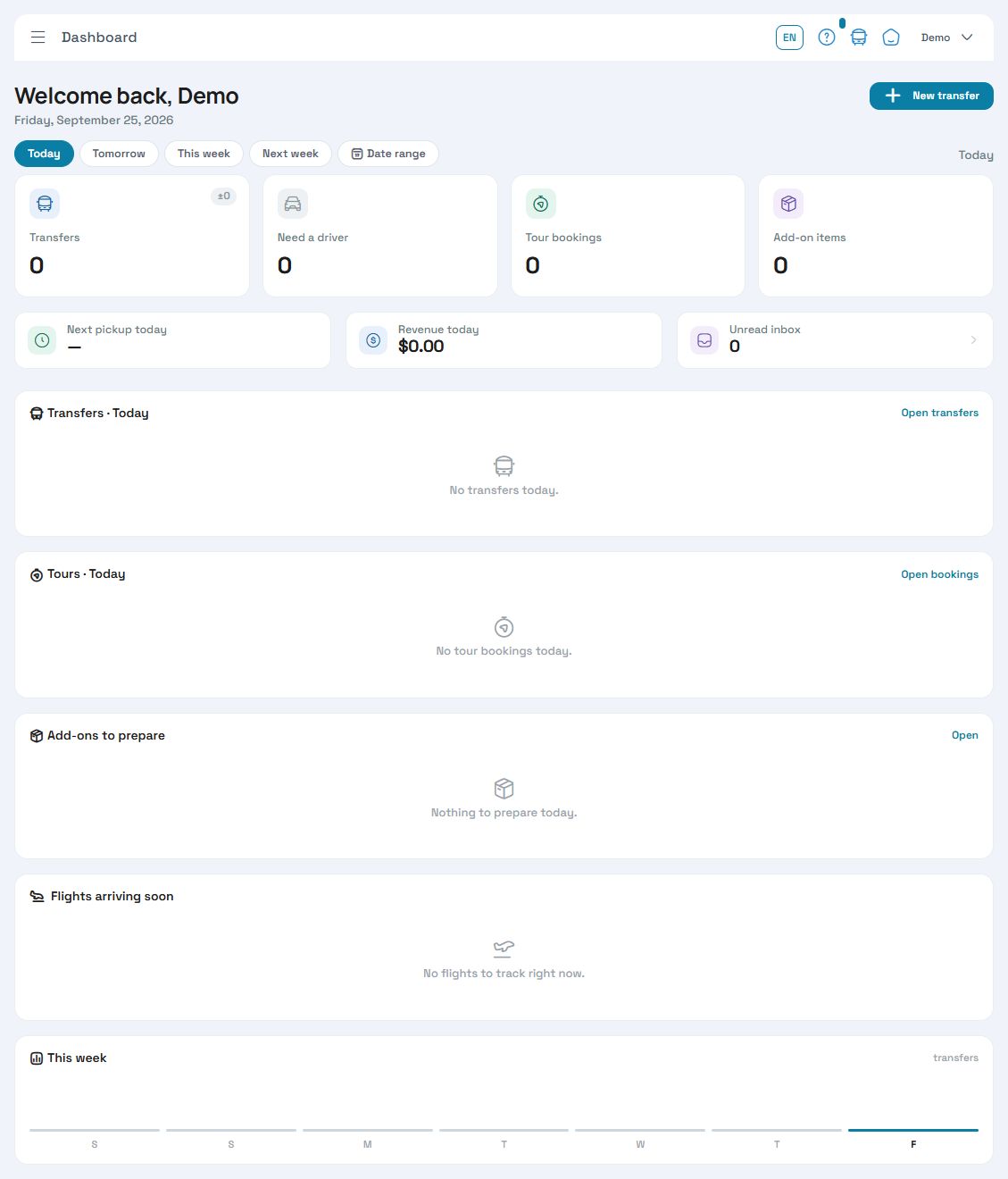Click the 'transfers' label in This week
This screenshot has width=1008, height=1179.
[x=955, y=1058]
